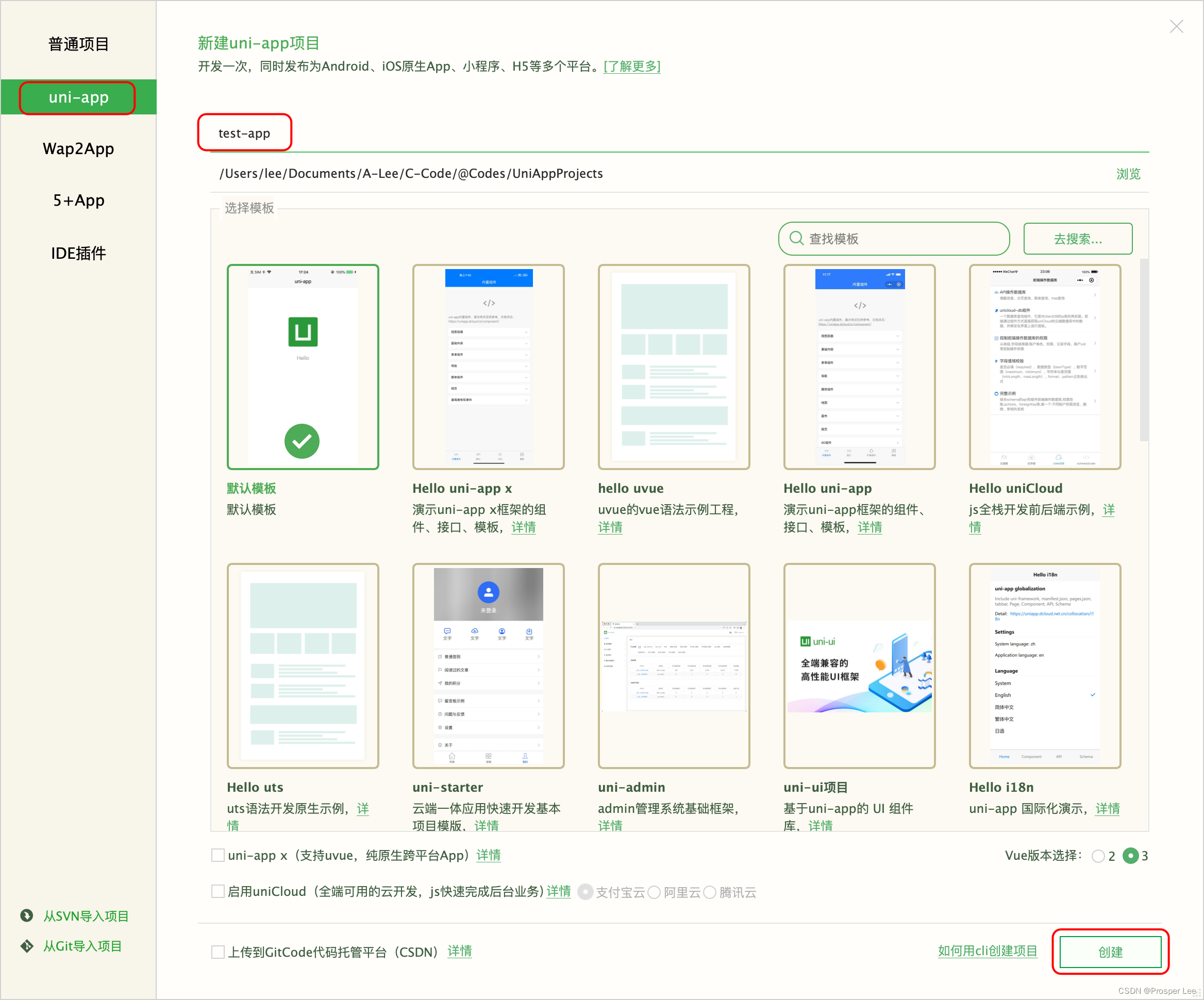Select the uni-admin template thumbnail
This screenshot has width=1204, height=1000.
pos(674,665)
